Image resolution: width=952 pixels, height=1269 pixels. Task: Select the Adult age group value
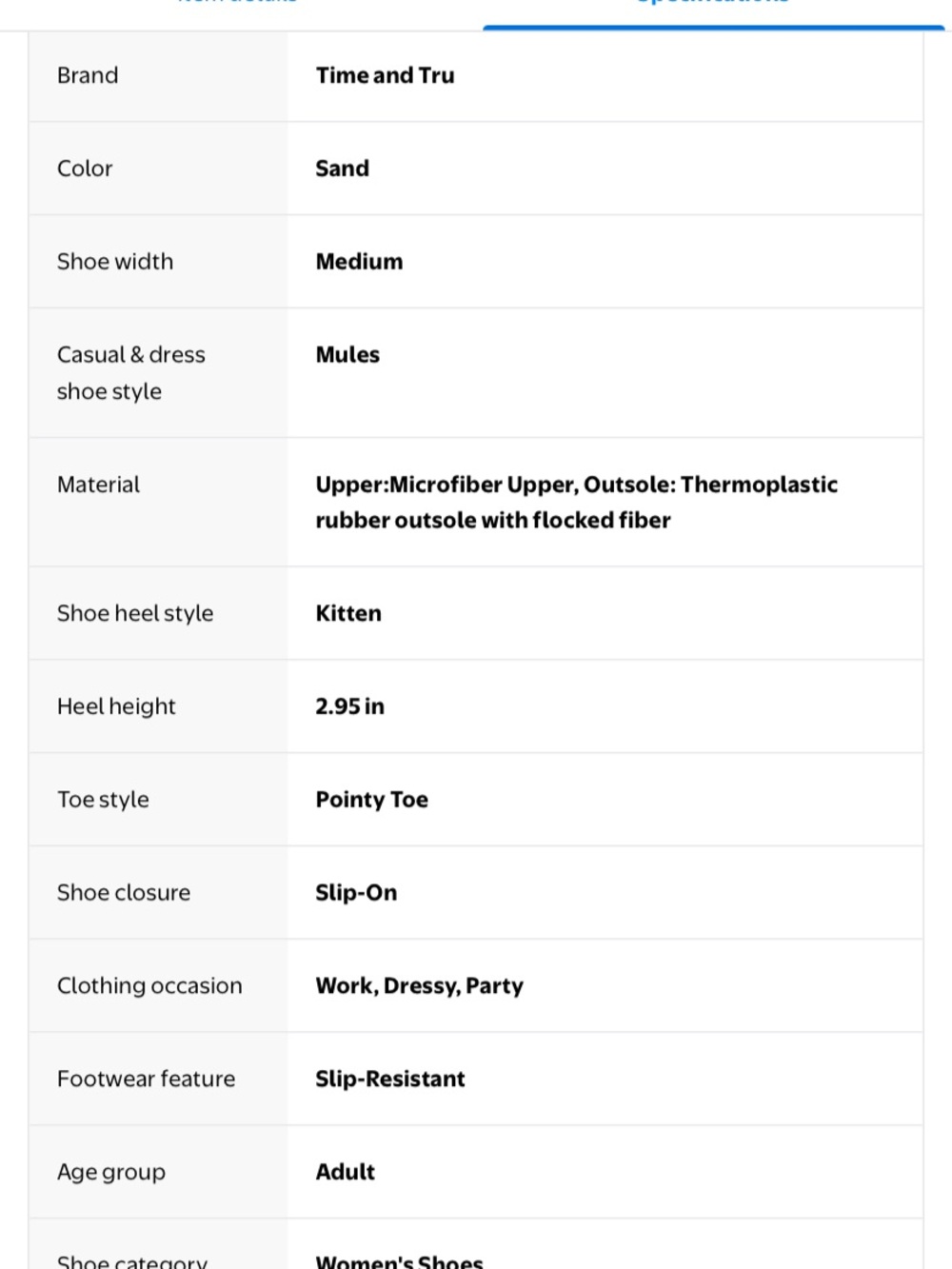pyautogui.click(x=346, y=1172)
